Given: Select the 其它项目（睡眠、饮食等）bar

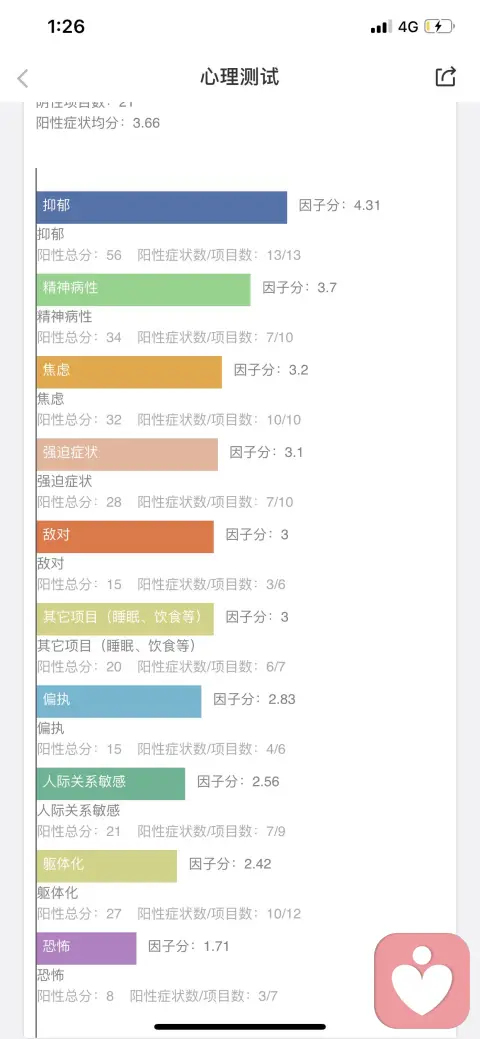Looking at the screenshot, I should [125, 619].
